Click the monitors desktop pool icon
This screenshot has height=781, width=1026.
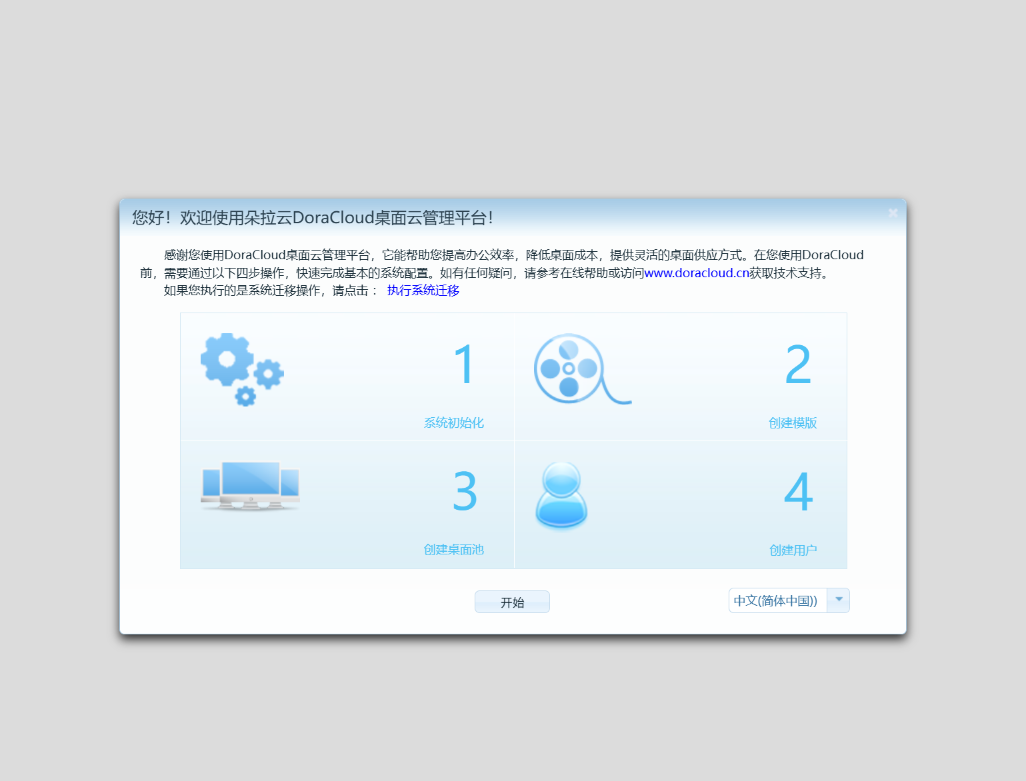point(251,486)
